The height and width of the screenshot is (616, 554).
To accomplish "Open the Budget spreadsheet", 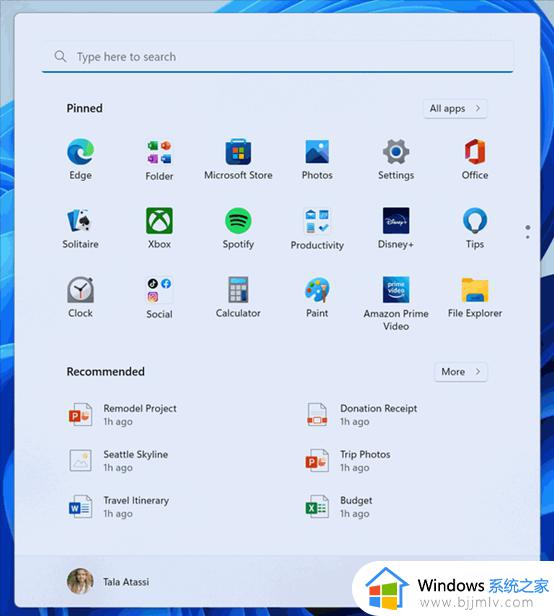I will 339,507.
